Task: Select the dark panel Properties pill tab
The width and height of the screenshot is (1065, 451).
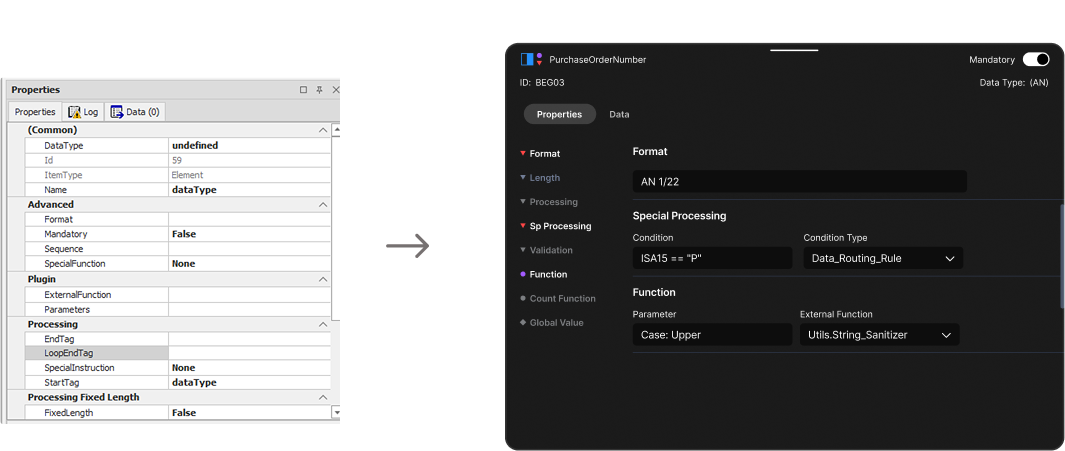Action: click(x=560, y=114)
